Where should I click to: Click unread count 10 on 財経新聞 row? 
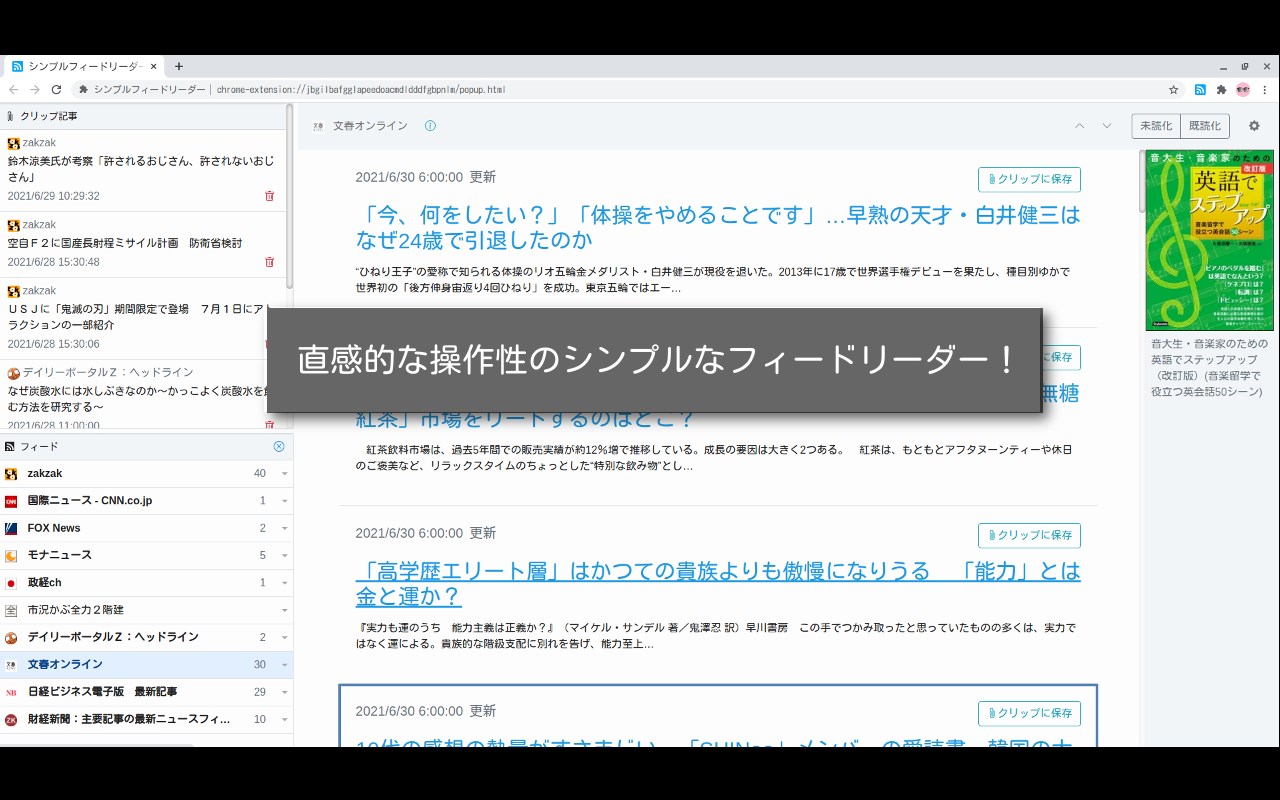pyautogui.click(x=260, y=719)
